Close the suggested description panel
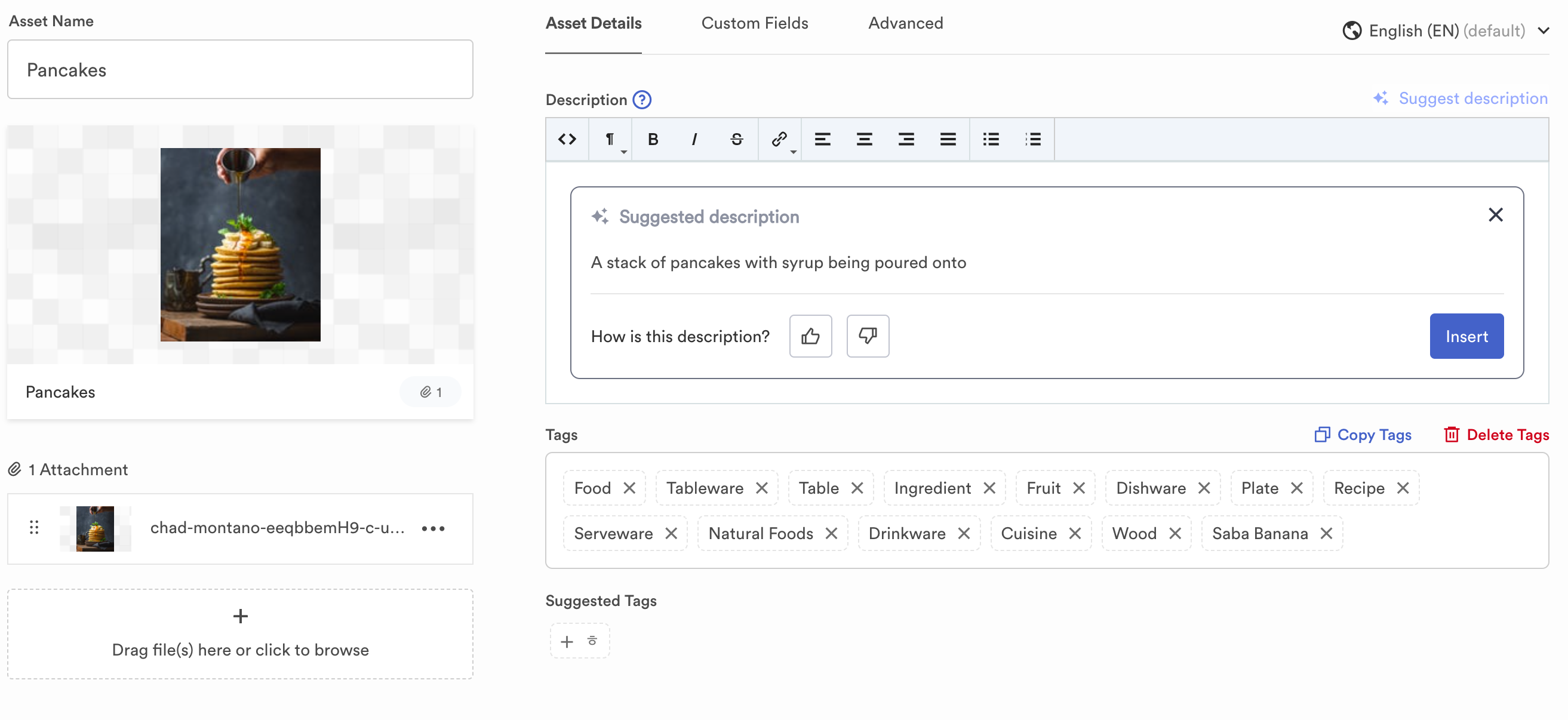The image size is (1568, 720). coord(1497,214)
